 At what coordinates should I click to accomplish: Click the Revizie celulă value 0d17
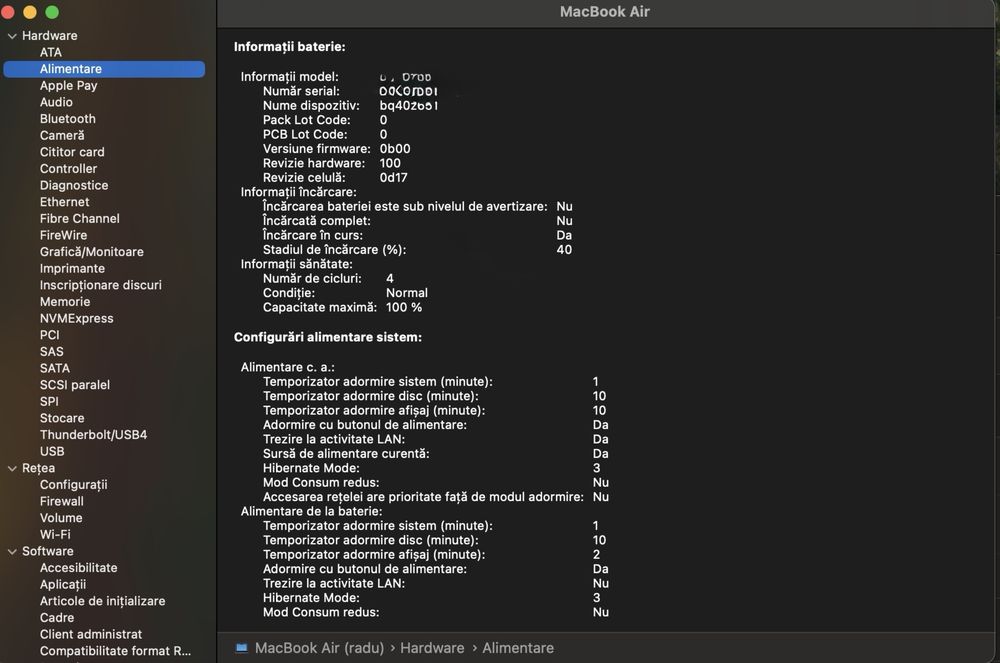coord(393,177)
